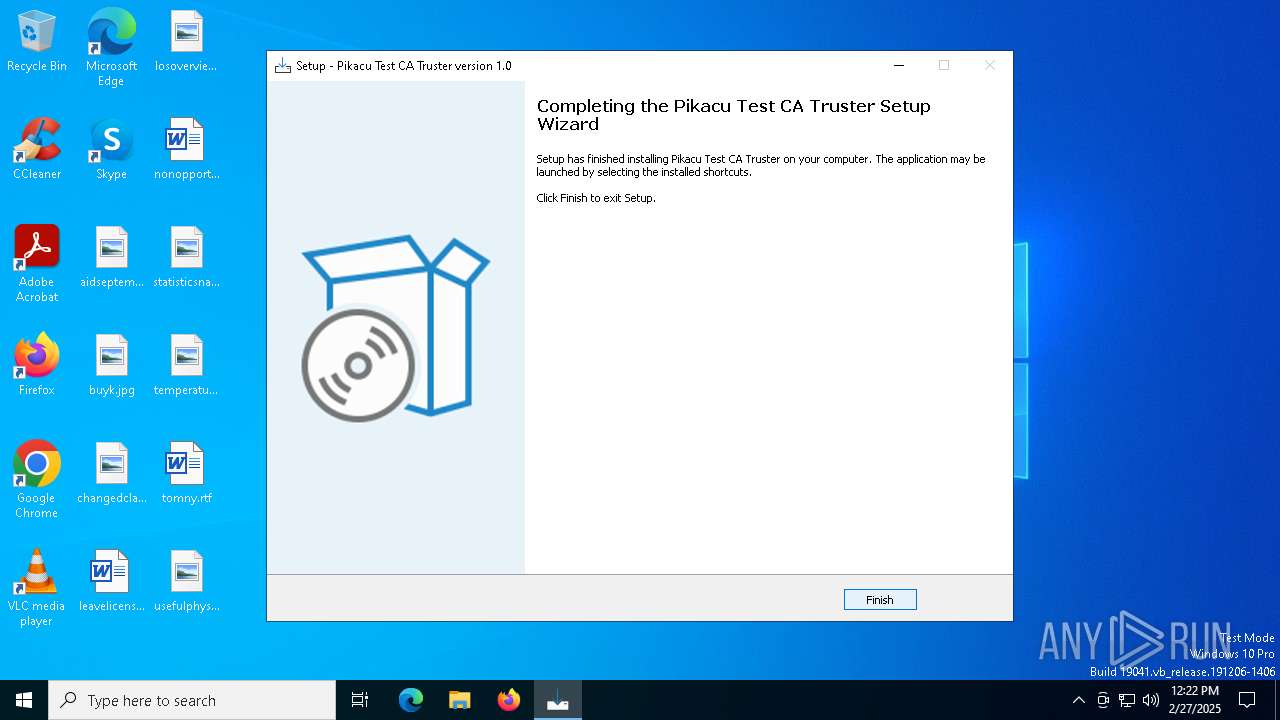
Task: Select the losovervie... image file icon
Action: point(186,42)
